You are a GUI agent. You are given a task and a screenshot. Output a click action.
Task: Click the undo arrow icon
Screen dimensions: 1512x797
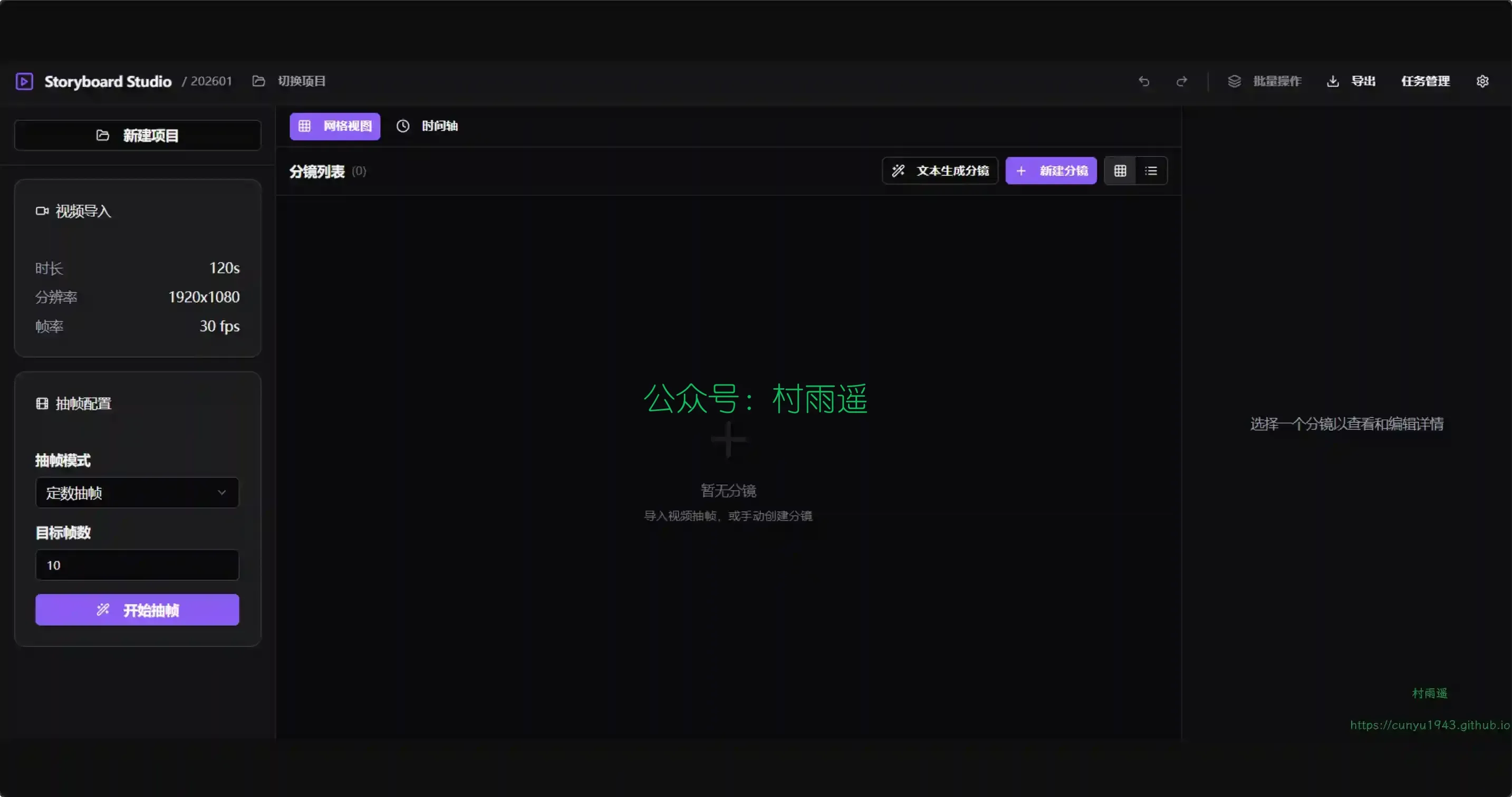tap(1143, 81)
